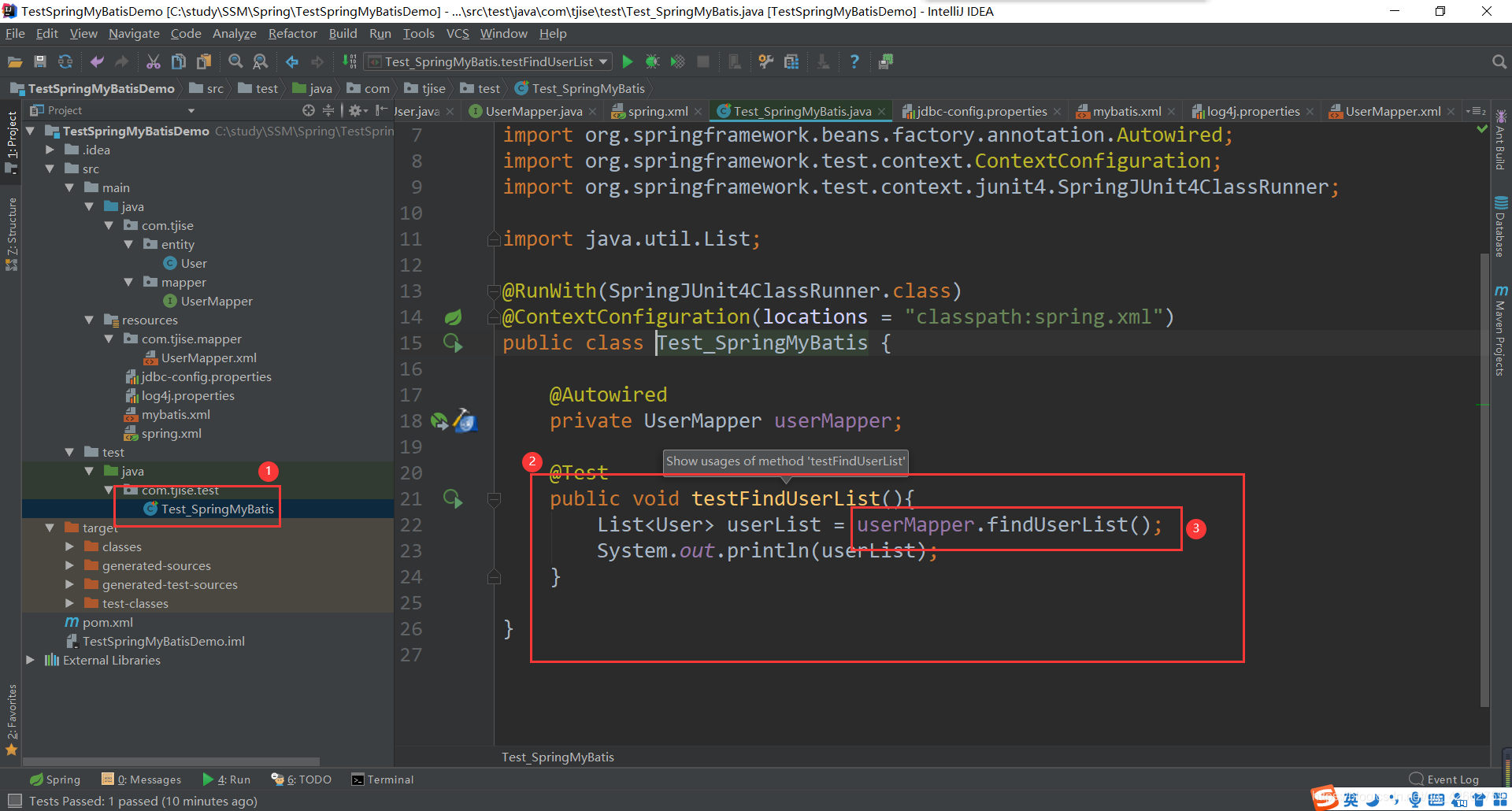Collapse the entity package
Viewport: 1512px width, 811px height.
[128, 244]
